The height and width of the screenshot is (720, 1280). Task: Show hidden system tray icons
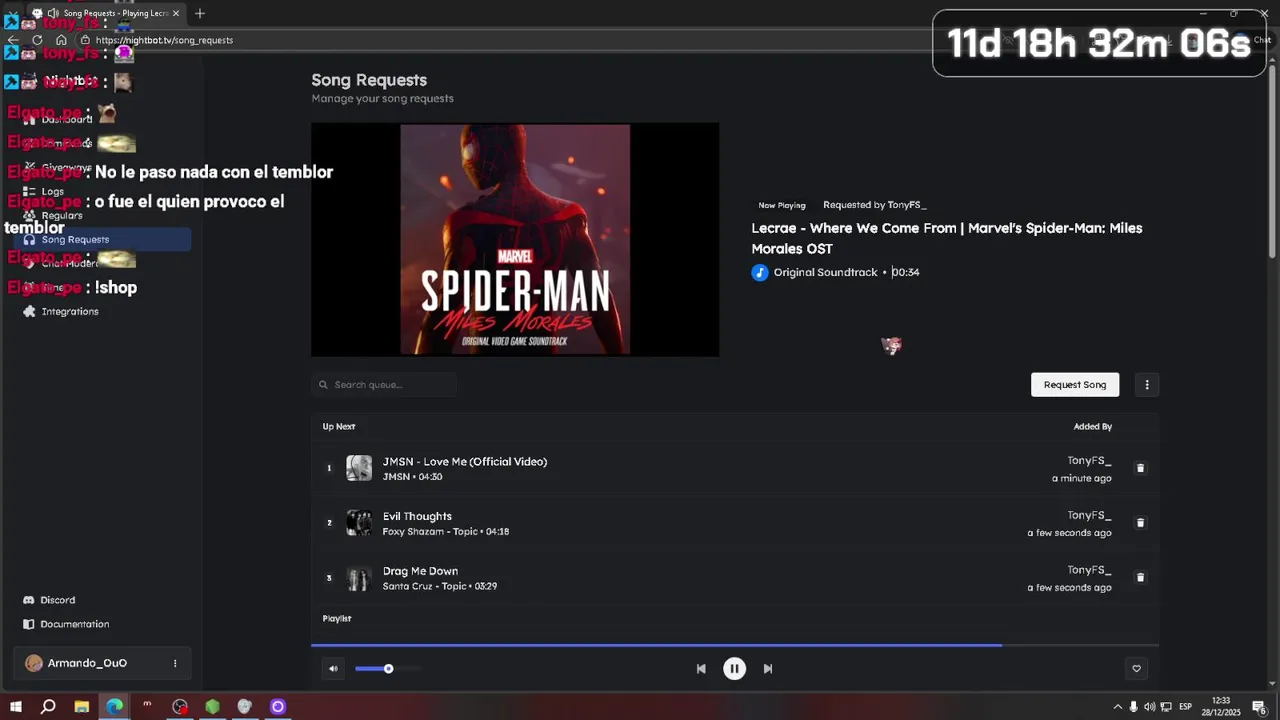pyautogui.click(x=1117, y=707)
